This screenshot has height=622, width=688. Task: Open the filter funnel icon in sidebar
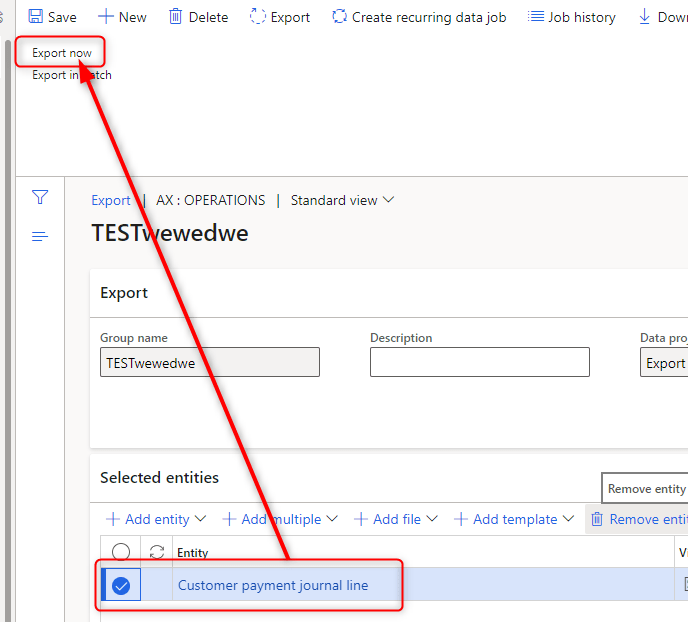[x=40, y=198]
